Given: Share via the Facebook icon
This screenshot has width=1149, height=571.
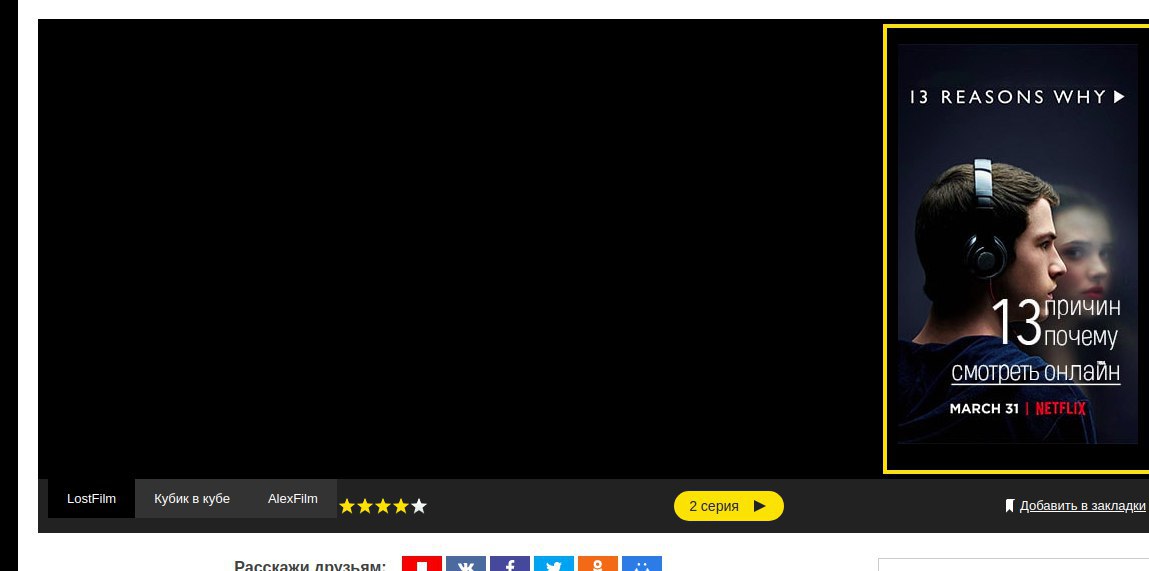Looking at the screenshot, I should (x=510, y=564).
